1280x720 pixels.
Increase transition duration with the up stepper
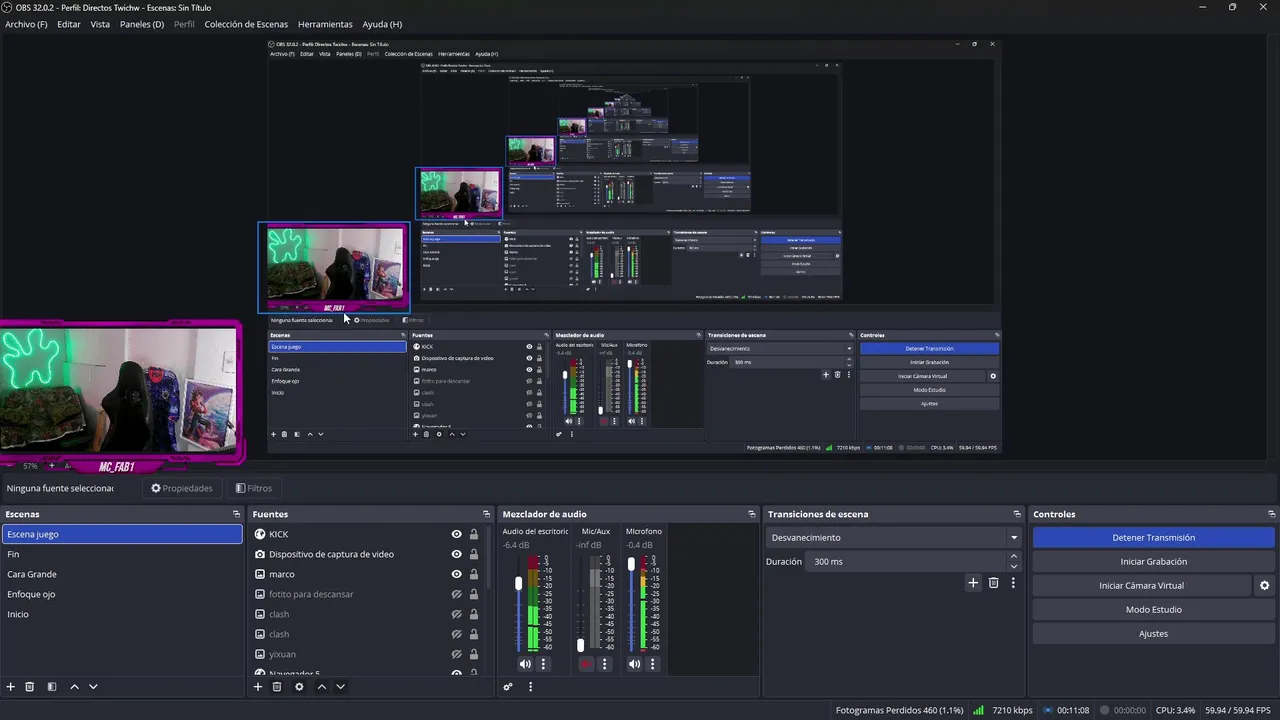pyautogui.click(x=1014, y=557)
